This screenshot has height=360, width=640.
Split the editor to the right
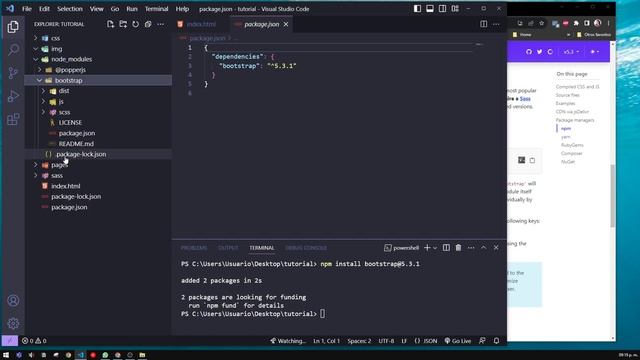pyautogui.click(x=483, y=24)
